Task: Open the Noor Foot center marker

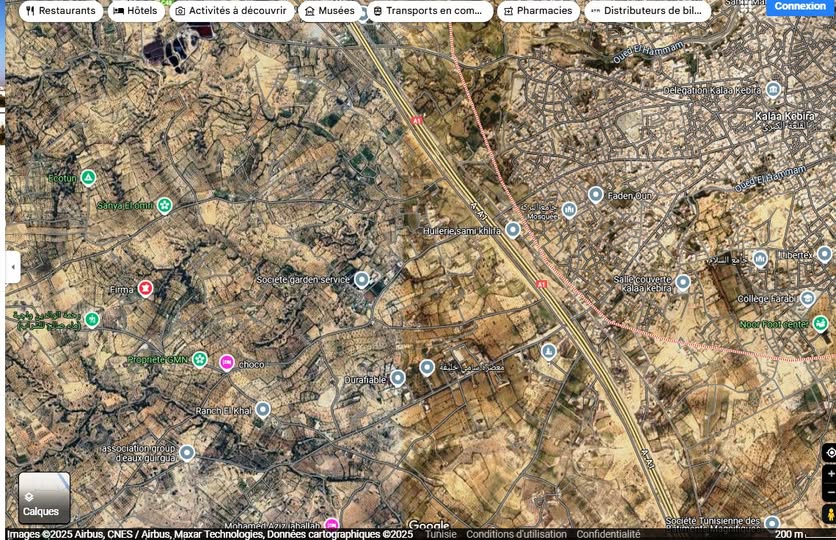Action: [820, 323]
